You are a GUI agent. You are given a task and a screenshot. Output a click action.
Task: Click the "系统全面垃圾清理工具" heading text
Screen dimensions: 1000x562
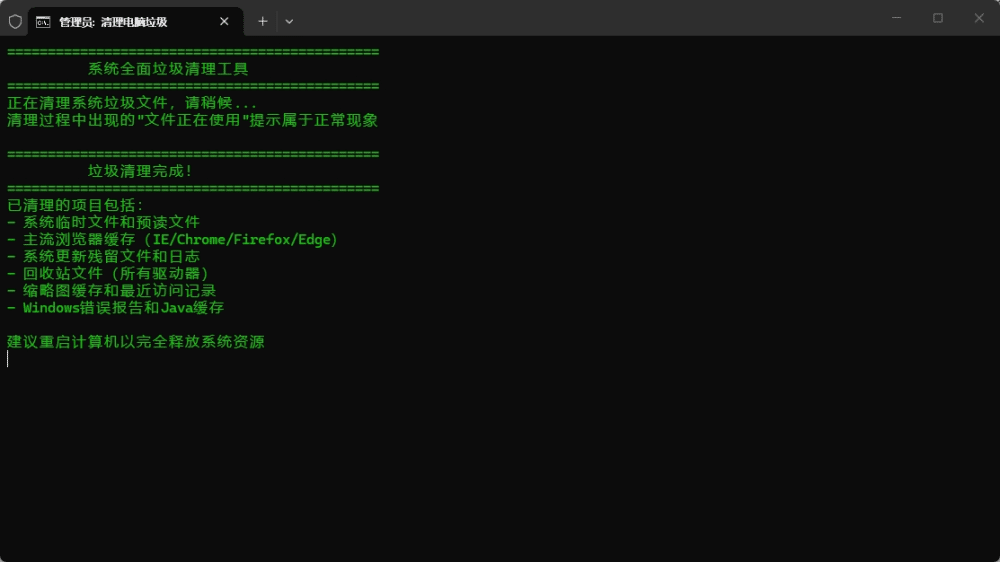pyautogui.click(x=168, y=69)
